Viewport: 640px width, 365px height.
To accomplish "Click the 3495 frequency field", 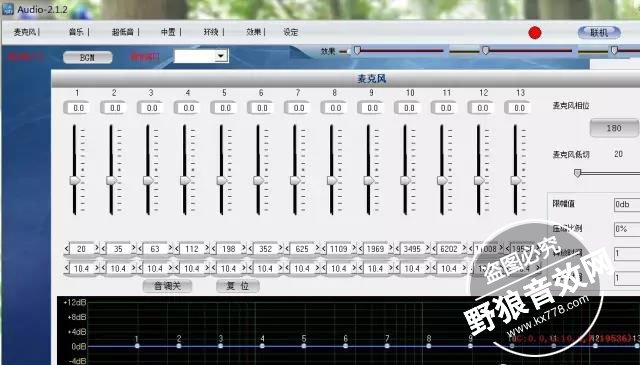I will coord(412,249).
